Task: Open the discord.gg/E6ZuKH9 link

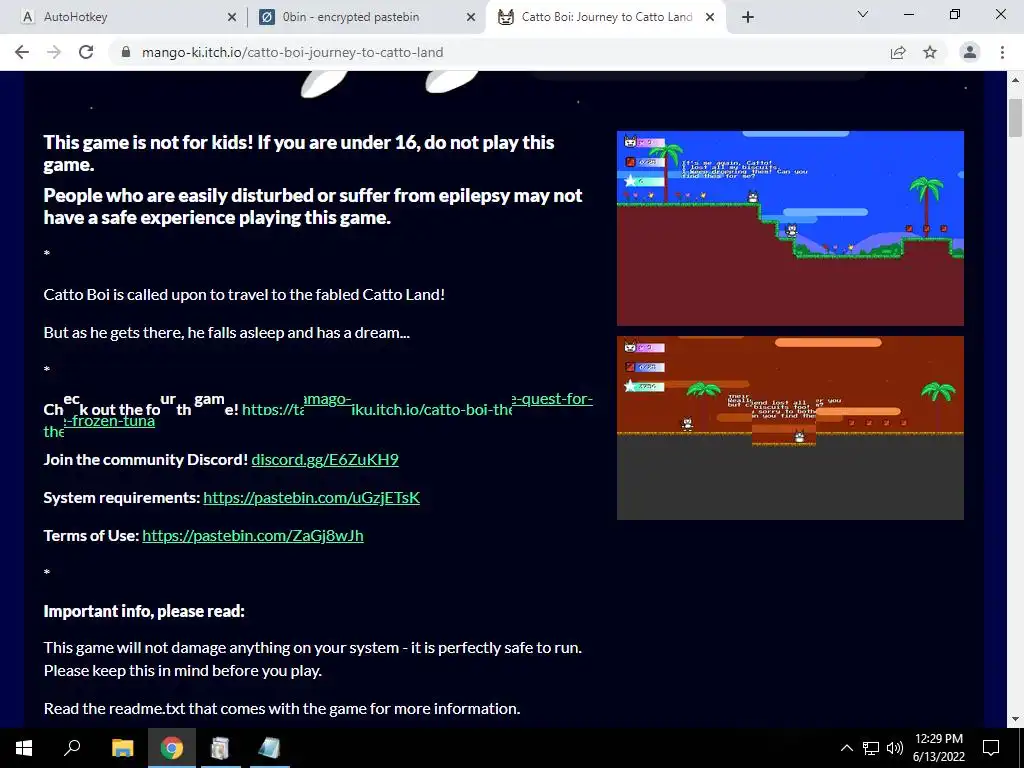Action: click(x=325, y=460)
